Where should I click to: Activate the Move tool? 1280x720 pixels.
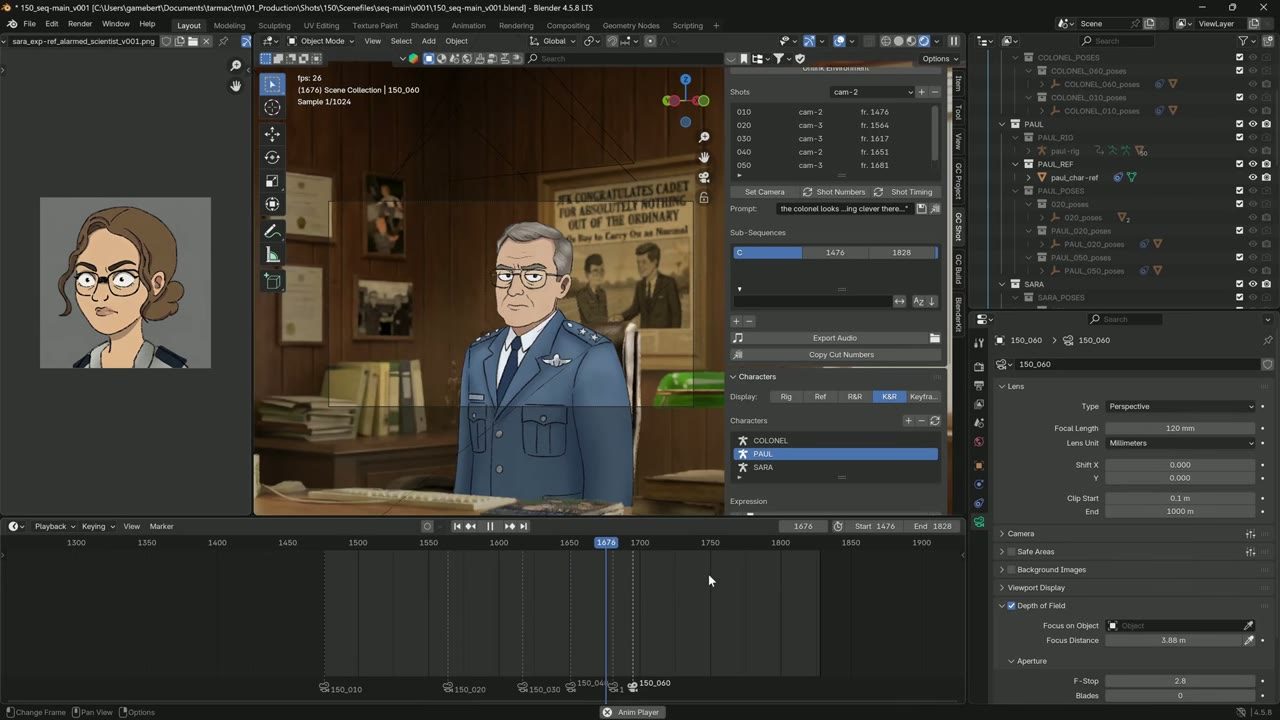[x=272, y=134]
